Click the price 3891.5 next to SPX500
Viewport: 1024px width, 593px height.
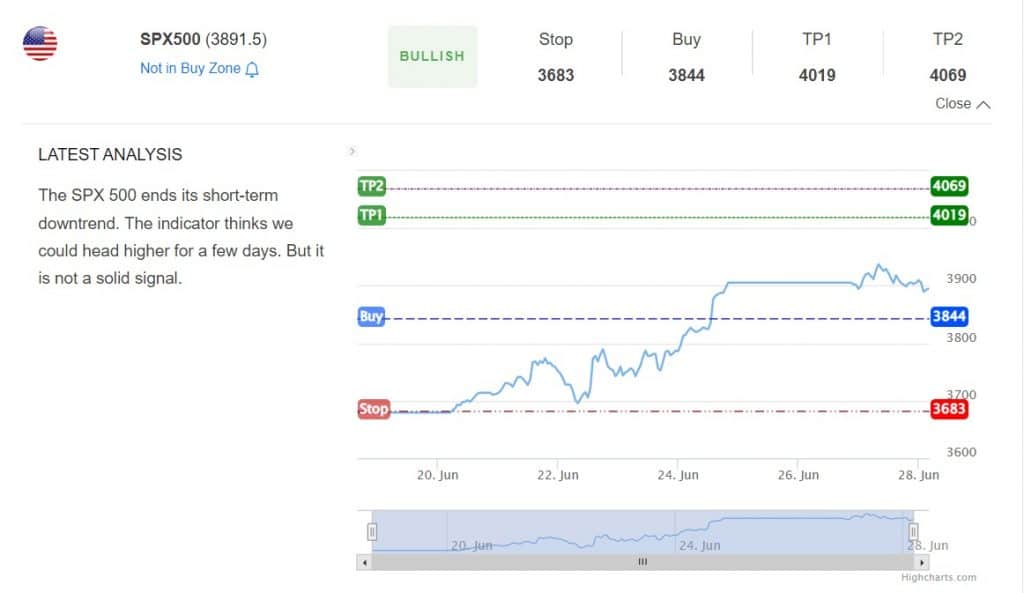click(236, 39)
